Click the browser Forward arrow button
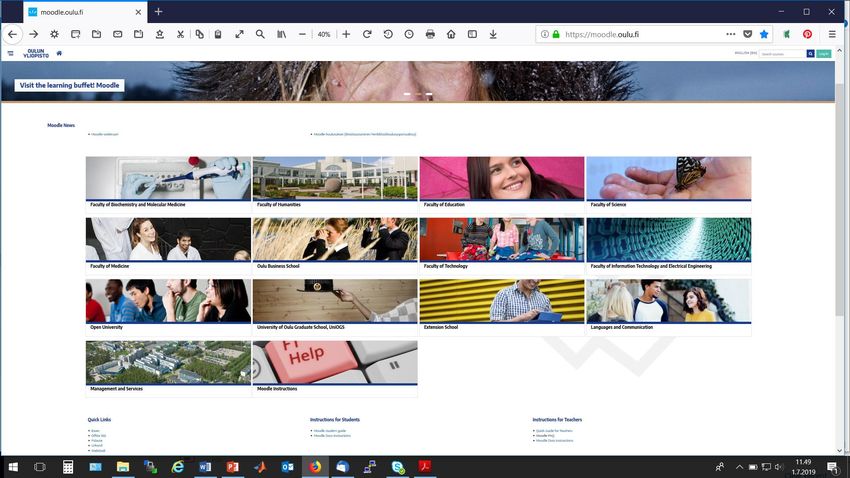 (x=34, y=34)
